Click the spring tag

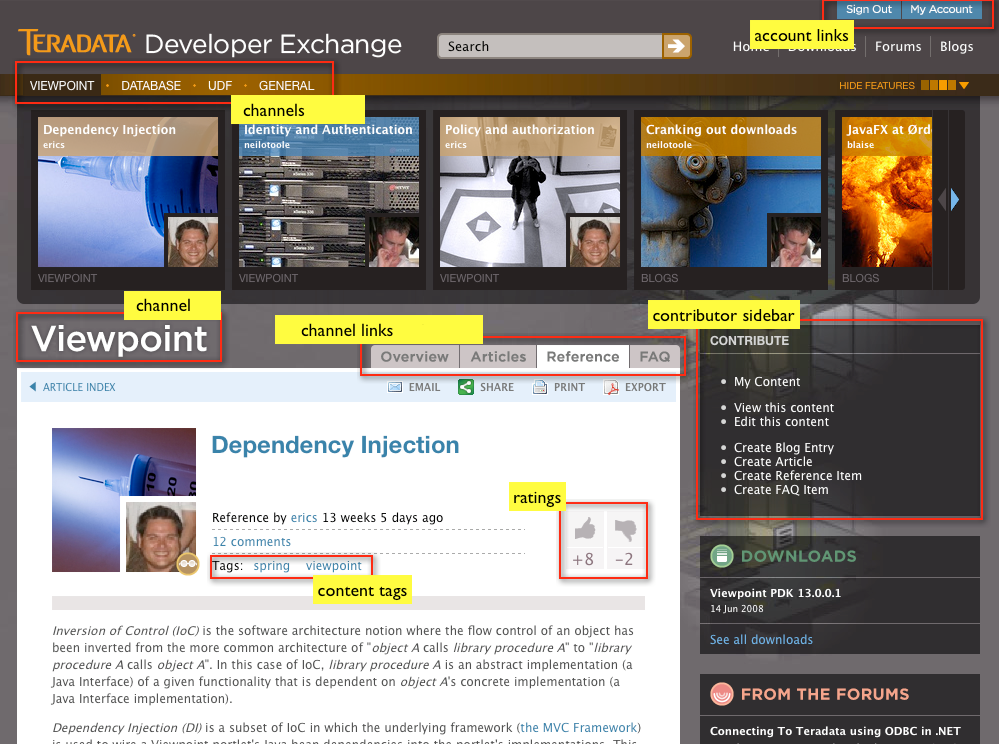271,566
